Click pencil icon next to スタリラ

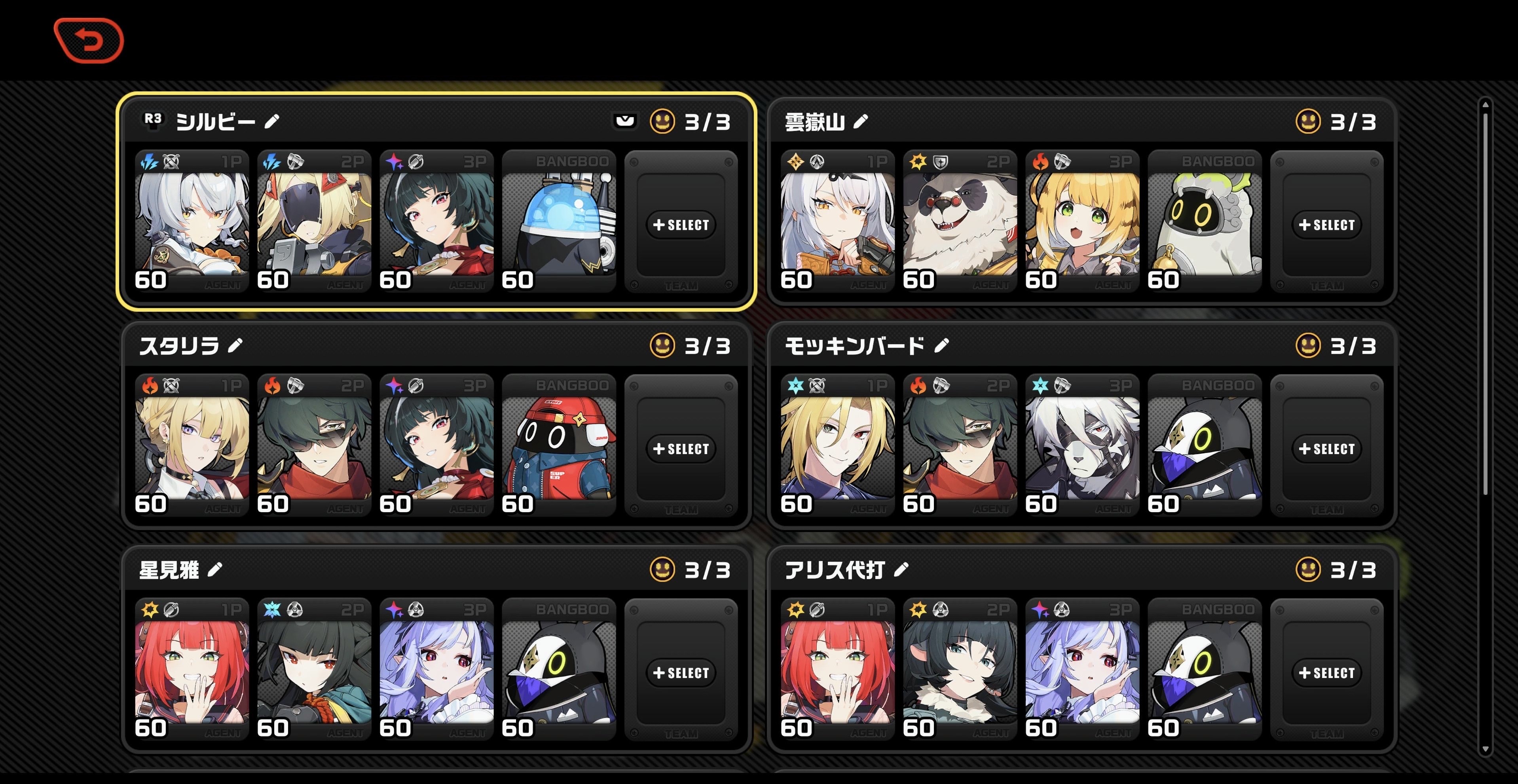[235, 346]
